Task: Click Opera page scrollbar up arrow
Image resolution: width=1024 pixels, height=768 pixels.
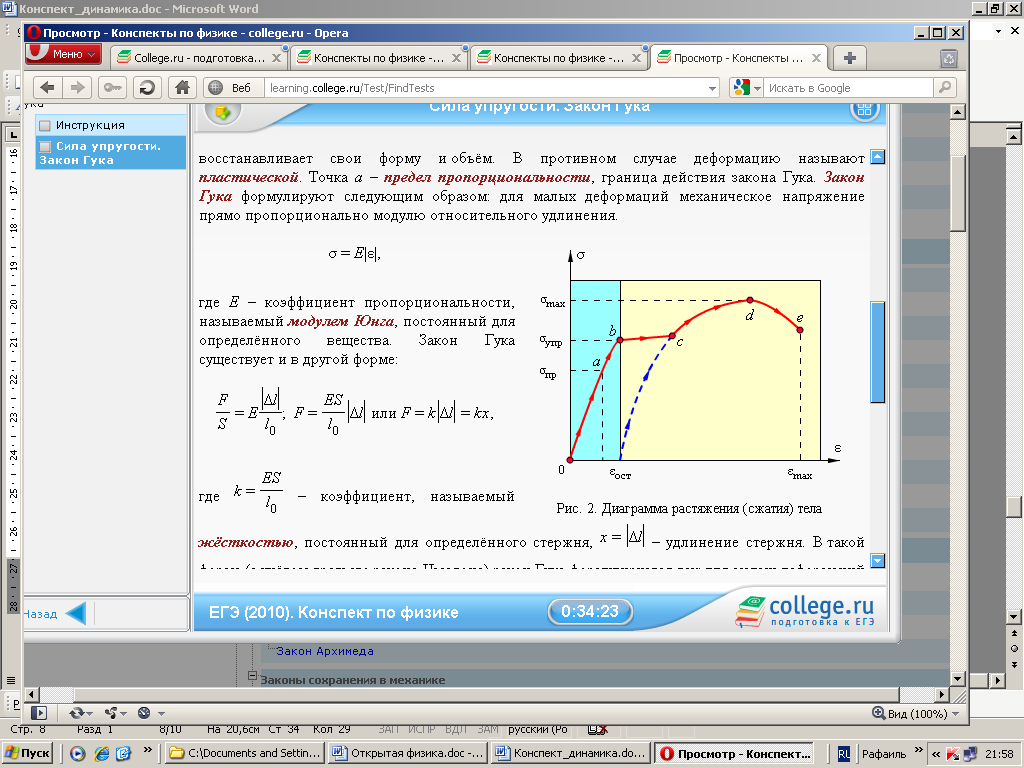Action: tap(957, 112)
